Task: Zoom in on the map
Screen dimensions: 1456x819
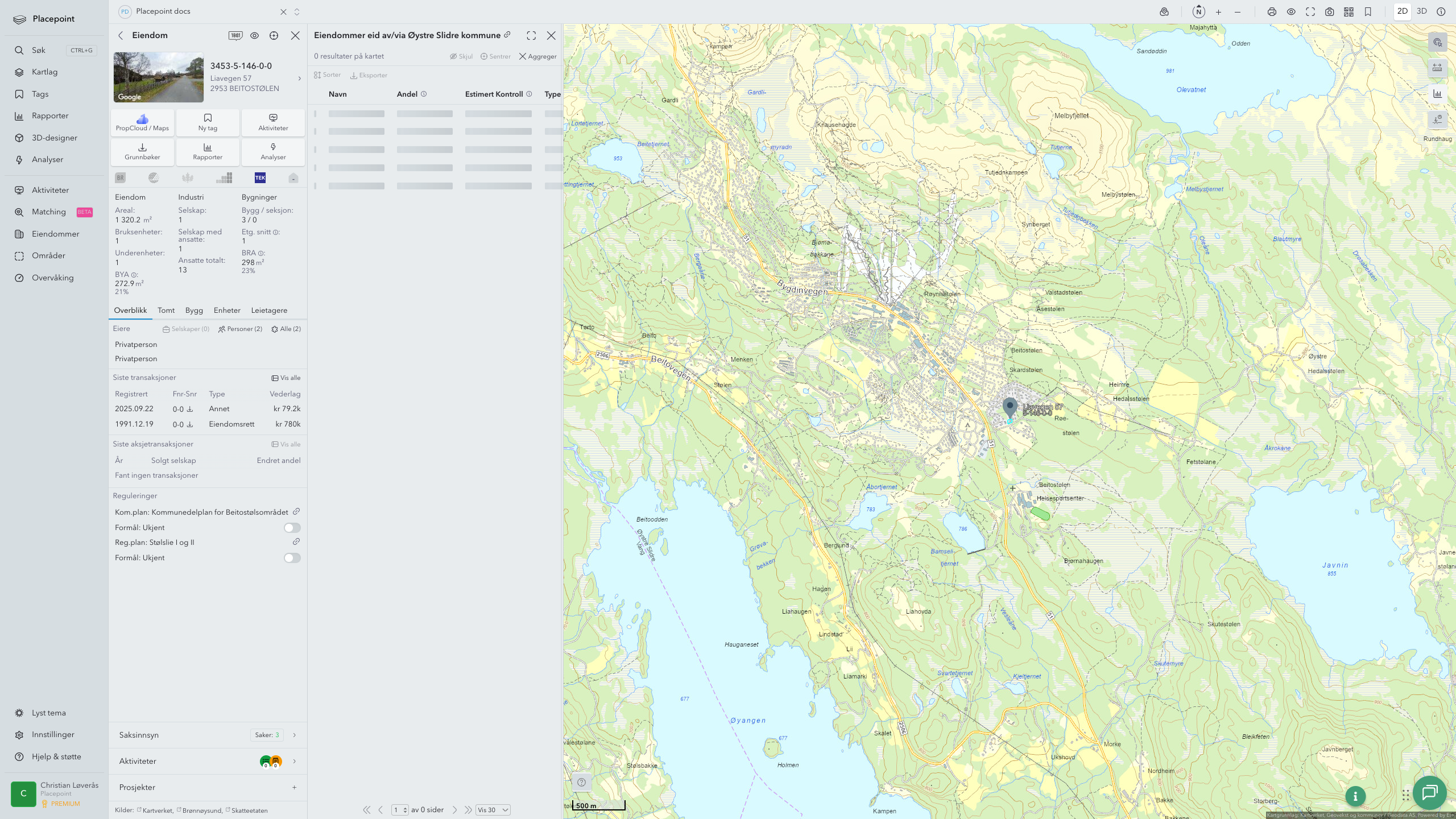Action: pyautogui.click(x=1218, y=12)
